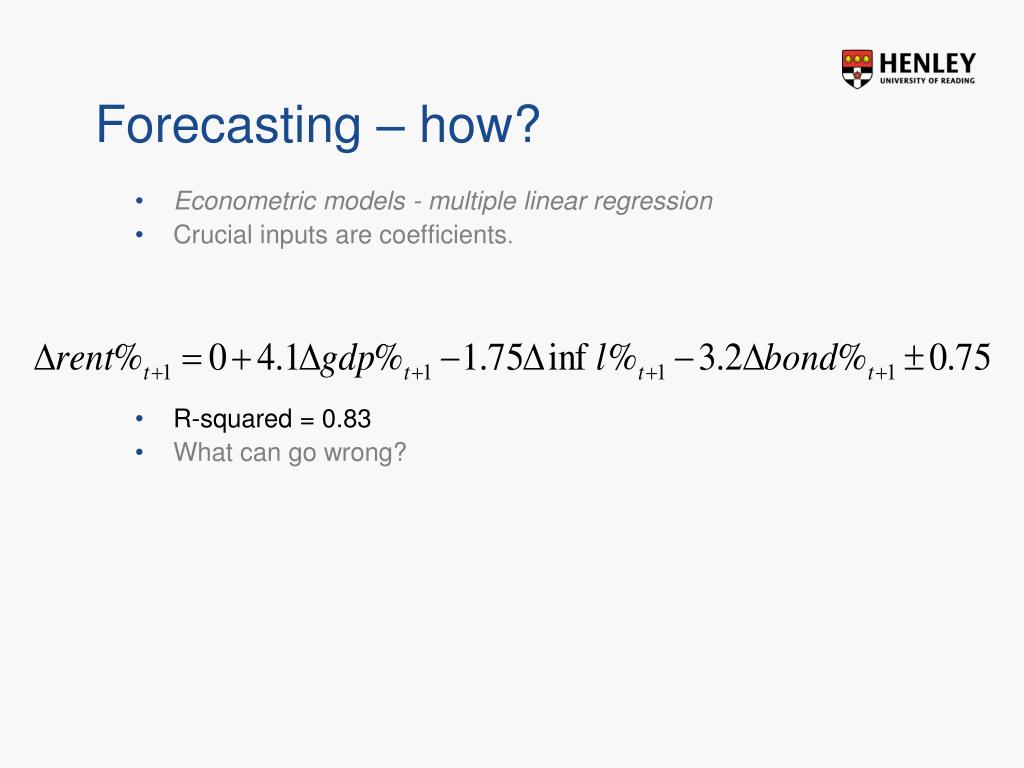1024x768 pixels.
Task: Select the 'Crucial inputs are coefficients' line
Action: [343, 234]
